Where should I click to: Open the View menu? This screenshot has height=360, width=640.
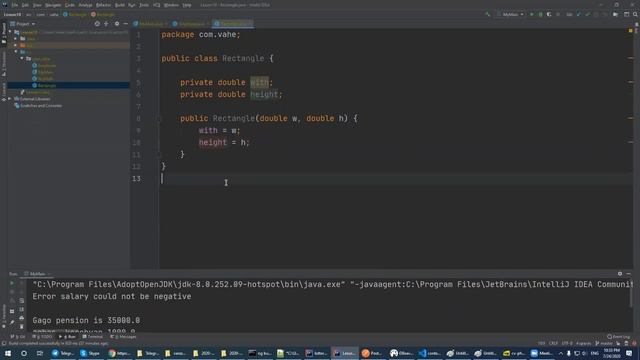pyautogui.click(x=37, y=5)
